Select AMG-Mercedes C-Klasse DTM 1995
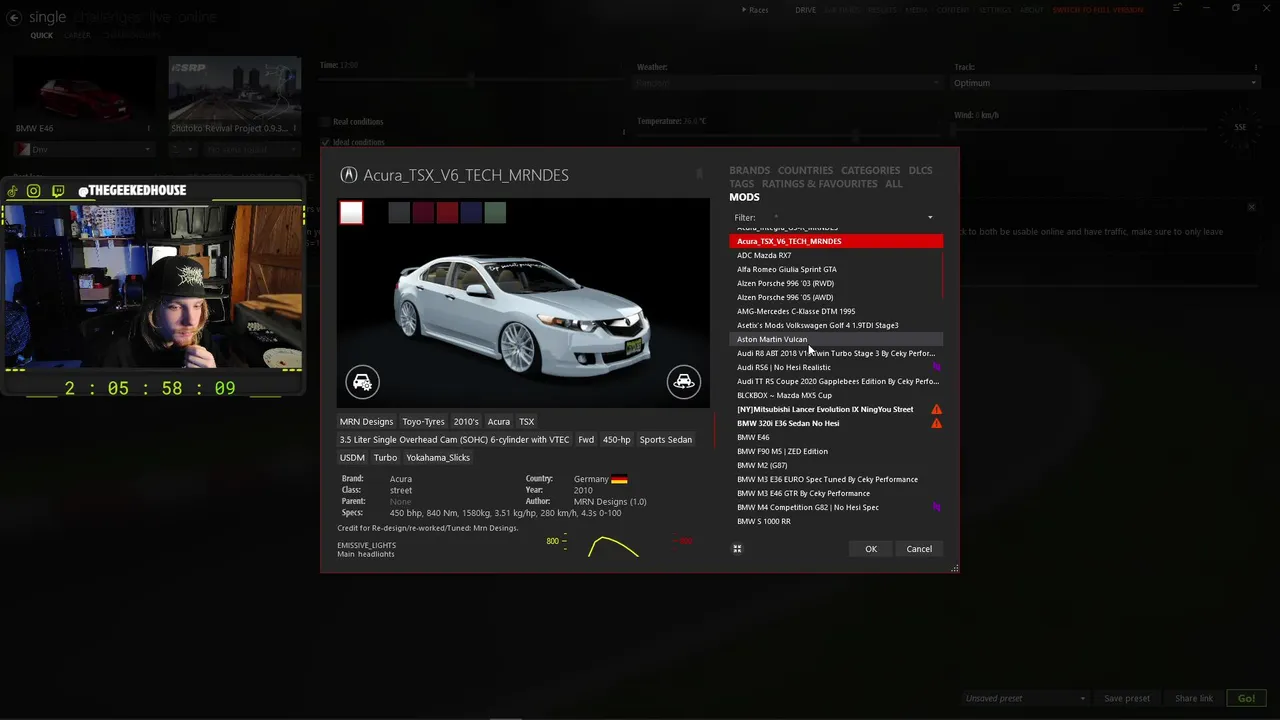 coord(836,311)
